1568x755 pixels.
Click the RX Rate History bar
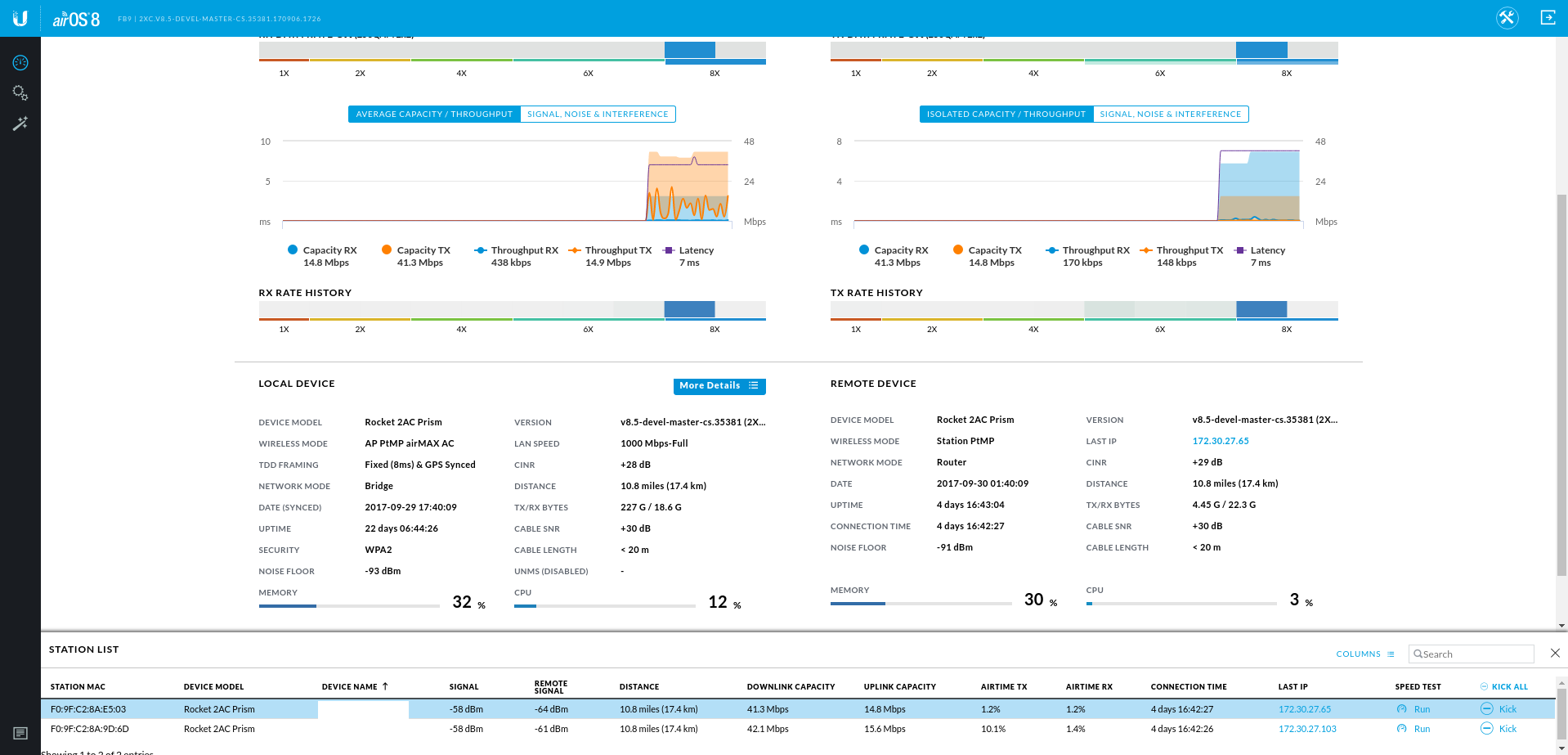512,310
